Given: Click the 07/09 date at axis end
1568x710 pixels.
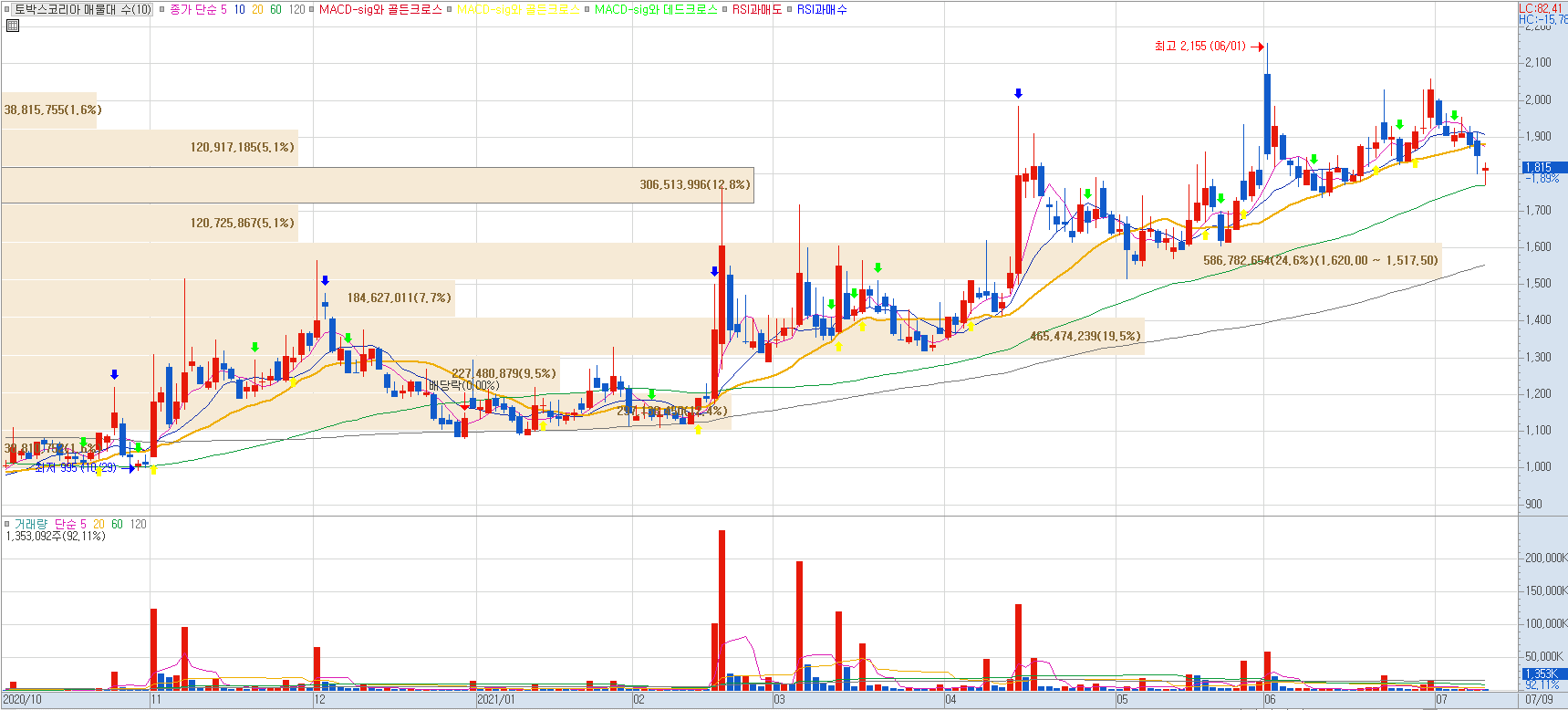Looking at the screenshot, I should point(1539,700).
